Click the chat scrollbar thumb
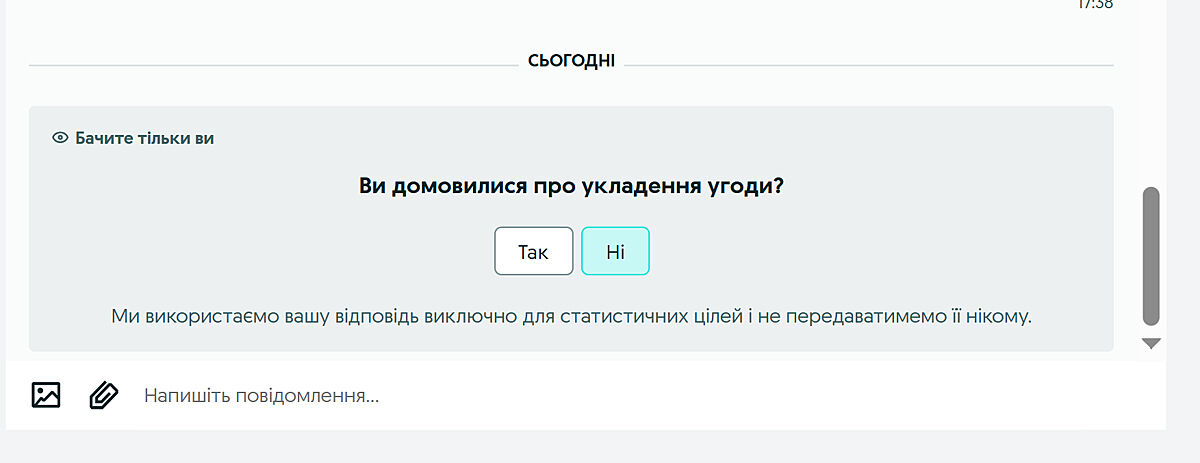1200x463 pixels. (1150, 255)
